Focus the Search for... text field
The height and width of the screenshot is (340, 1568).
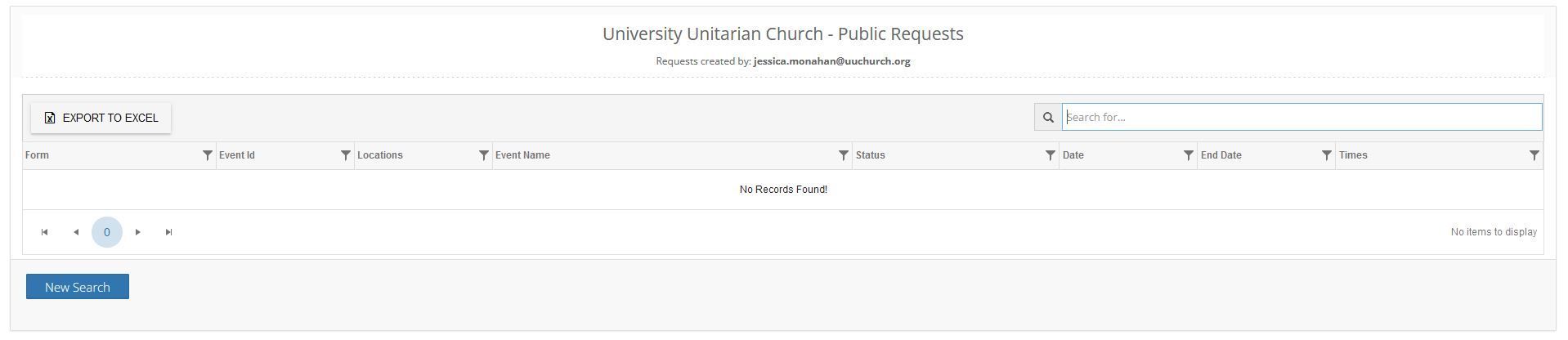1301,117
